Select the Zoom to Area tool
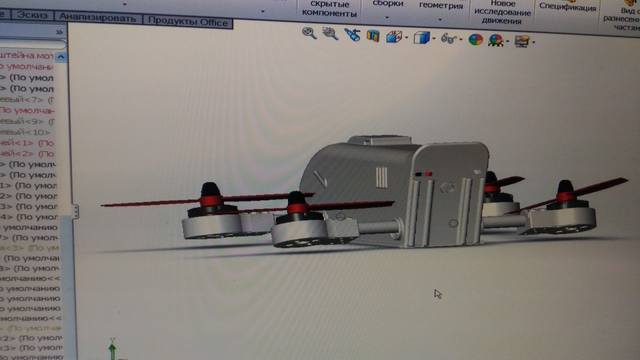The image size is (640, 360). pyautogui.click(x=330, y=33)
